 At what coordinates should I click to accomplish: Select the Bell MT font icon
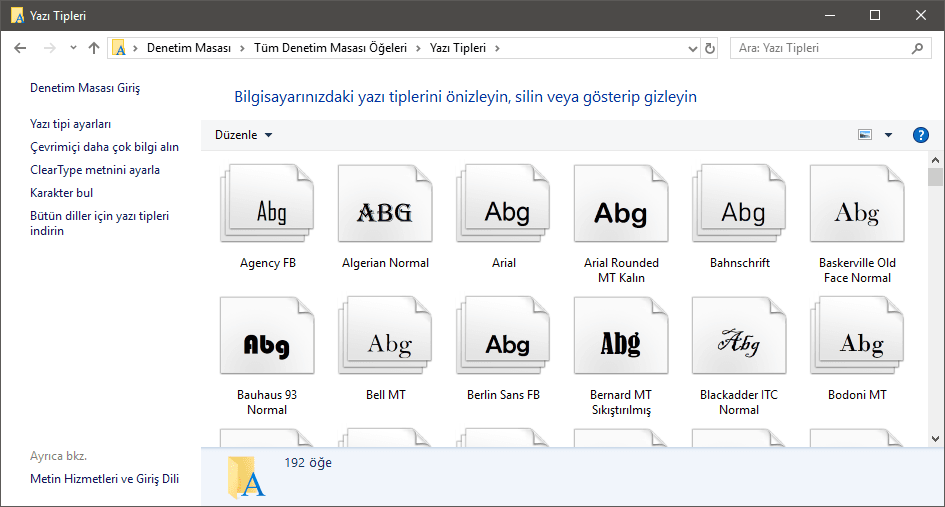pos(385,335)
